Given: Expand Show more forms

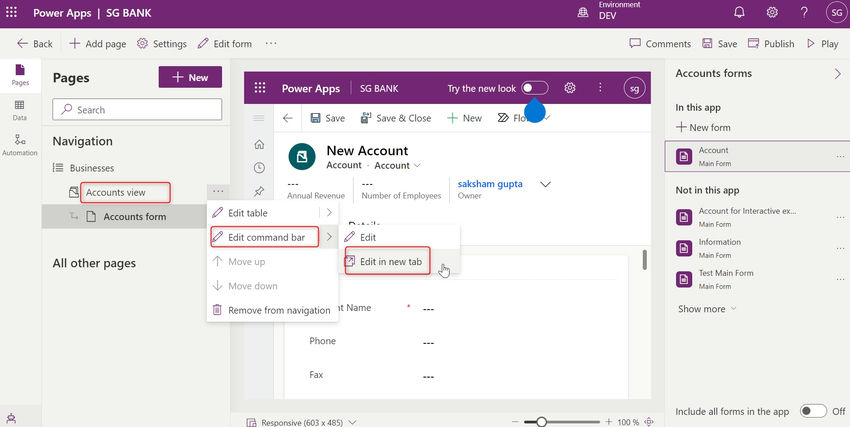Looking at the screenshot, I should [x=707, y=309].
